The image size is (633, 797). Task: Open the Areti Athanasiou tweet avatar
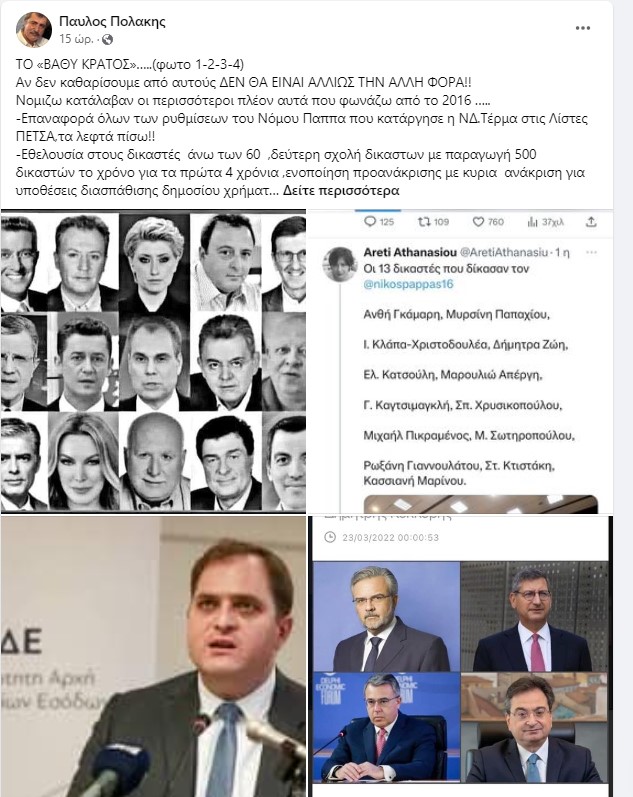340,264
